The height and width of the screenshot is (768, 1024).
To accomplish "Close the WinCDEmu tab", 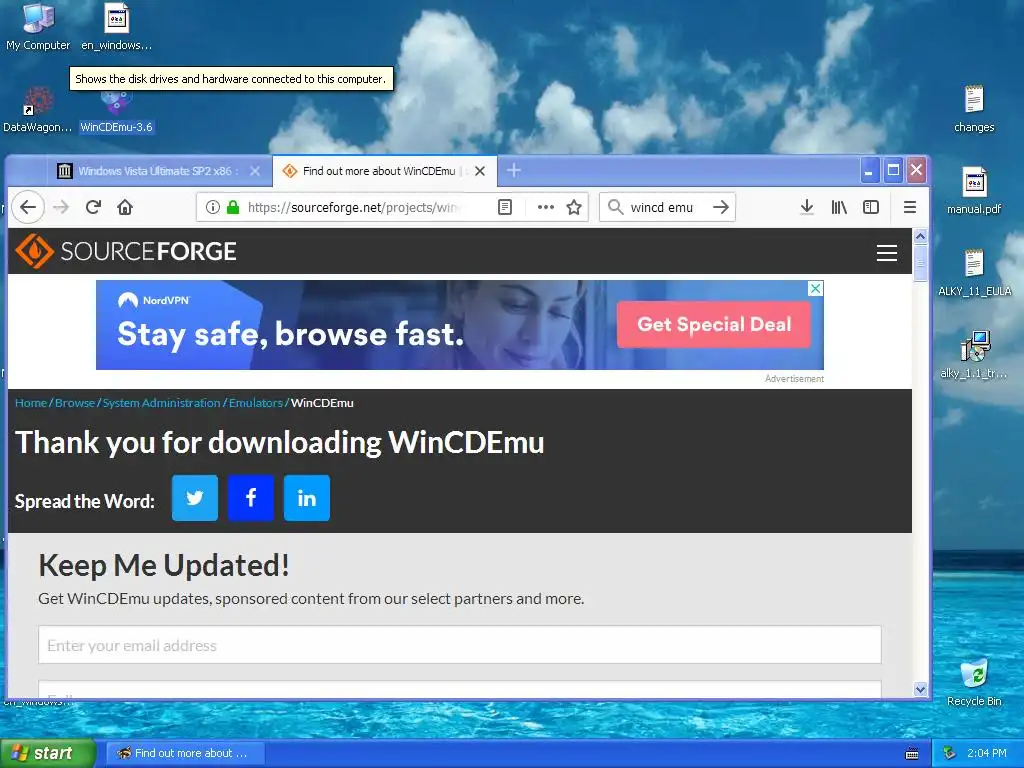I will (x=480, y=171).
